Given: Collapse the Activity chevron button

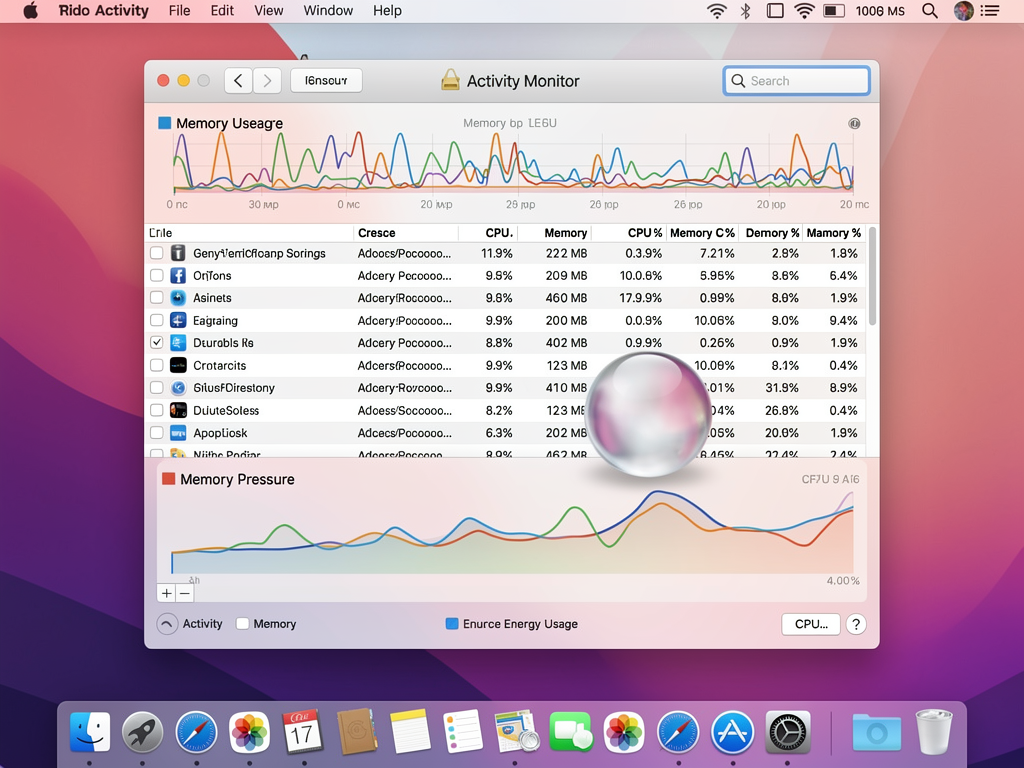Looking at the screenshot, I should [x=167, y=624].
